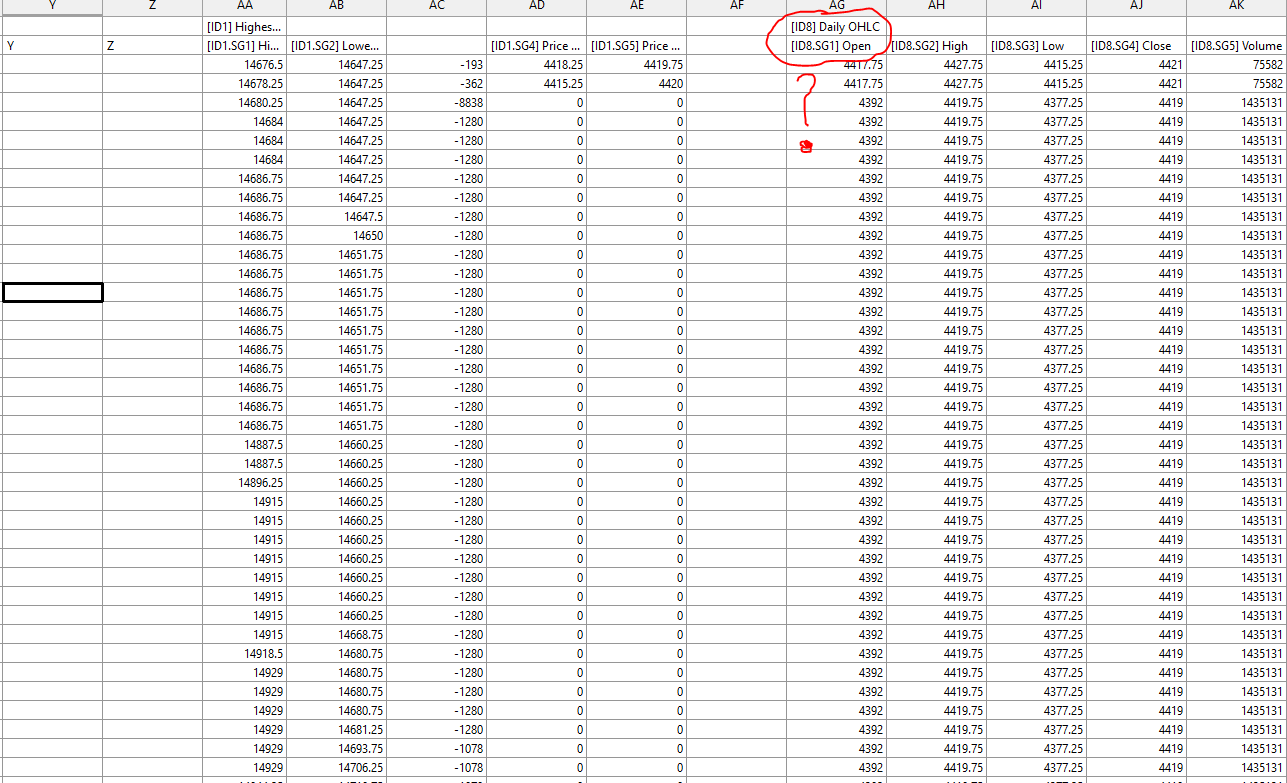Viewport: 1287px width, 783px height.
Task: Select the AH column header
Action: tap(936, 7)
